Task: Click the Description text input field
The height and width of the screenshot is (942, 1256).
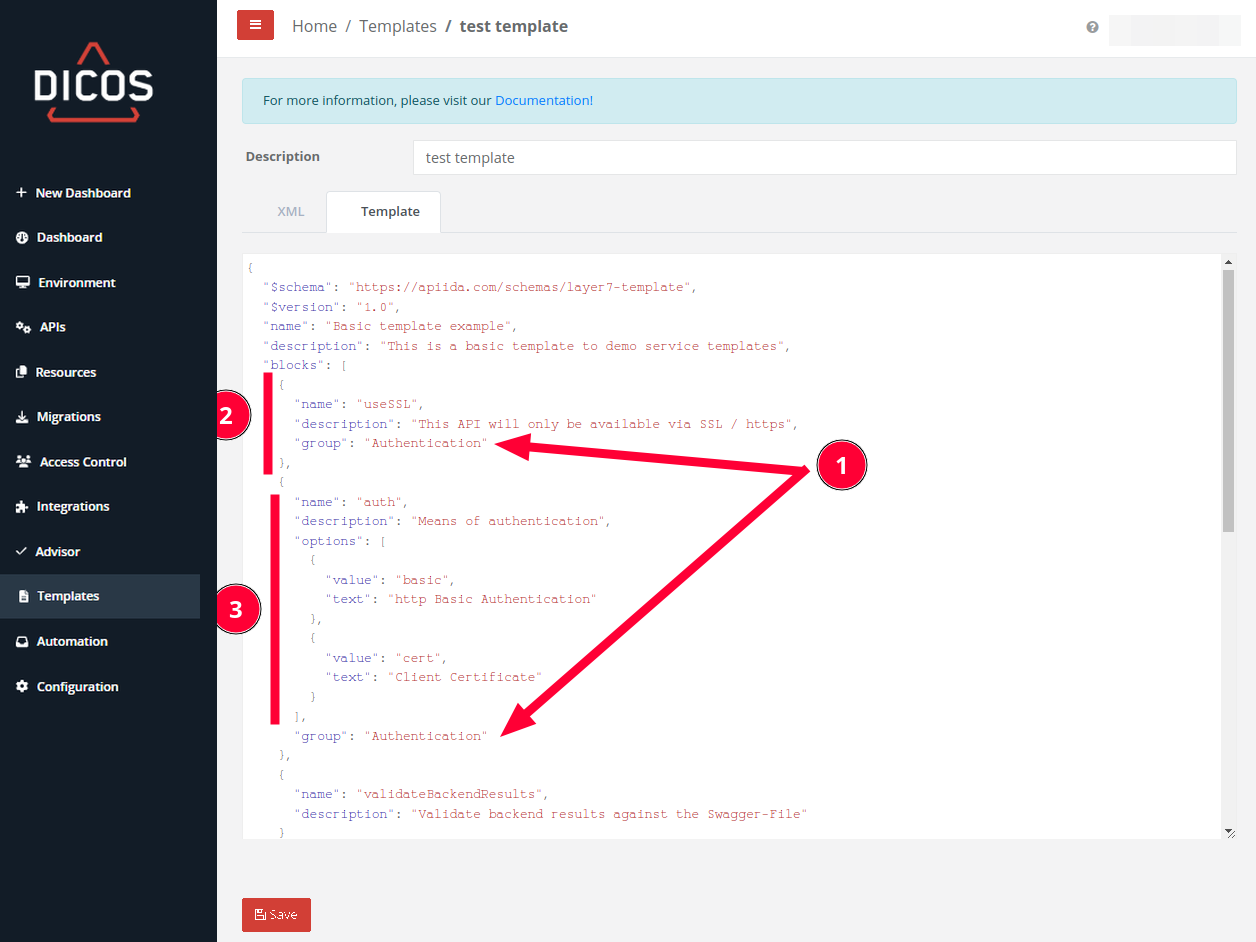Action: point(824,158)
